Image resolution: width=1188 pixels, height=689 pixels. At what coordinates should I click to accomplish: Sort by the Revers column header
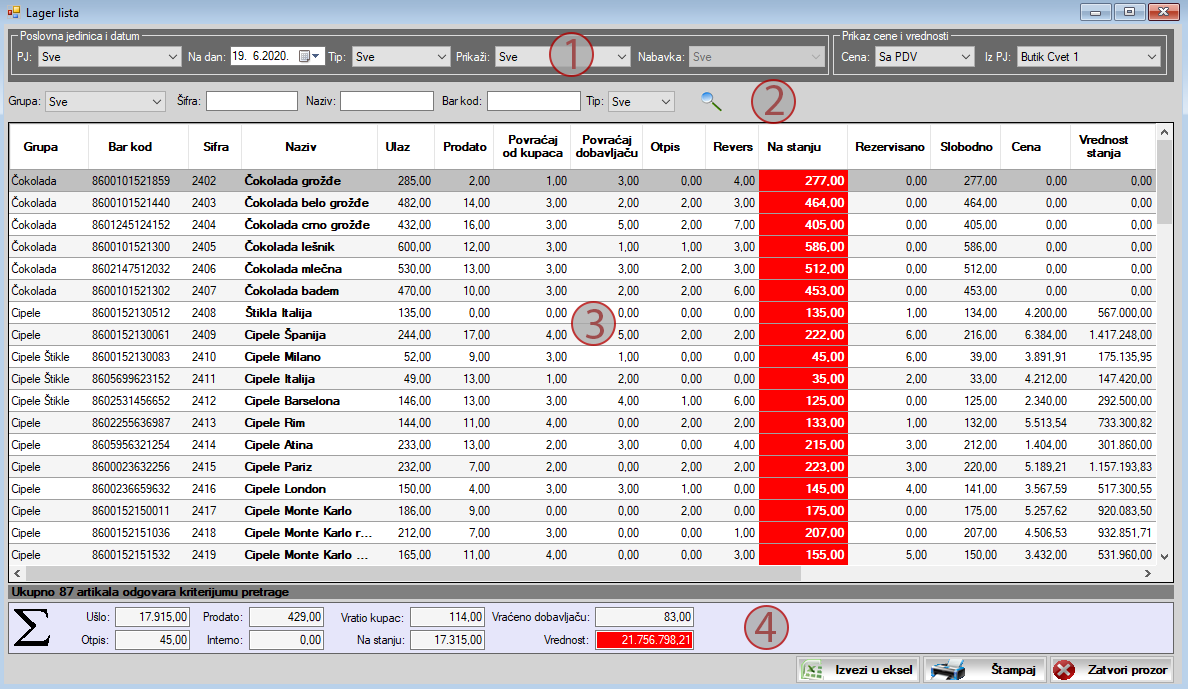(732, 147)
